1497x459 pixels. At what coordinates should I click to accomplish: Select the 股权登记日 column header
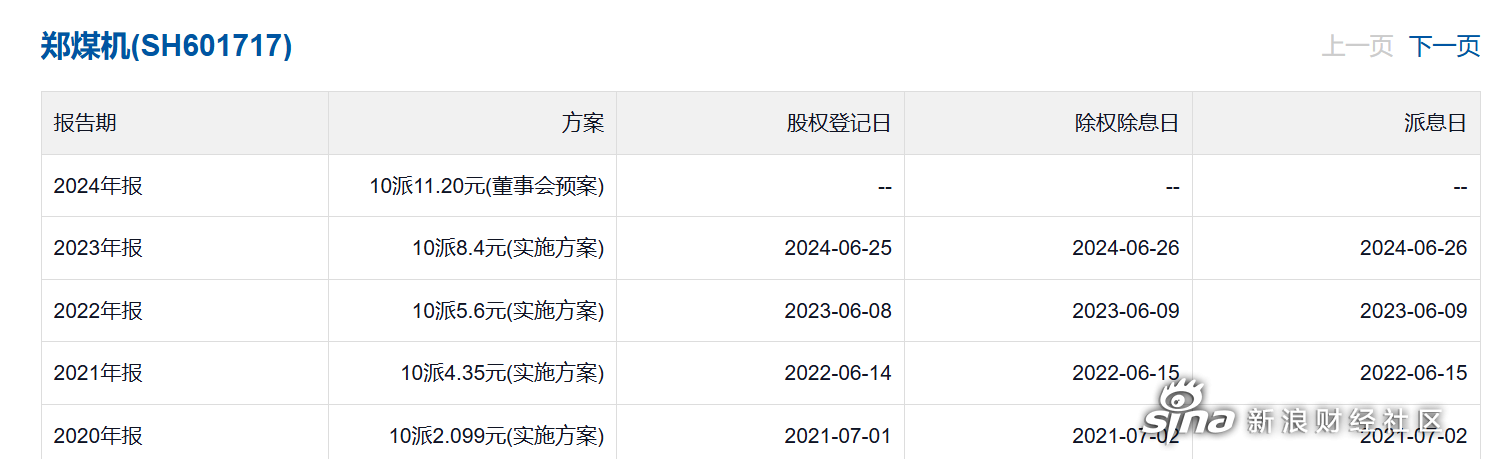pos(839,123)
